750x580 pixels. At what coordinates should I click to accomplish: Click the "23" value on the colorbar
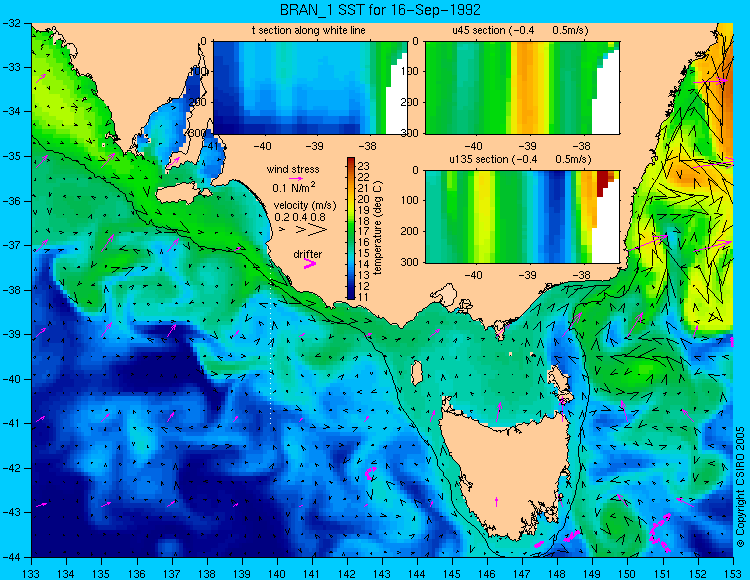pos(363,166)
